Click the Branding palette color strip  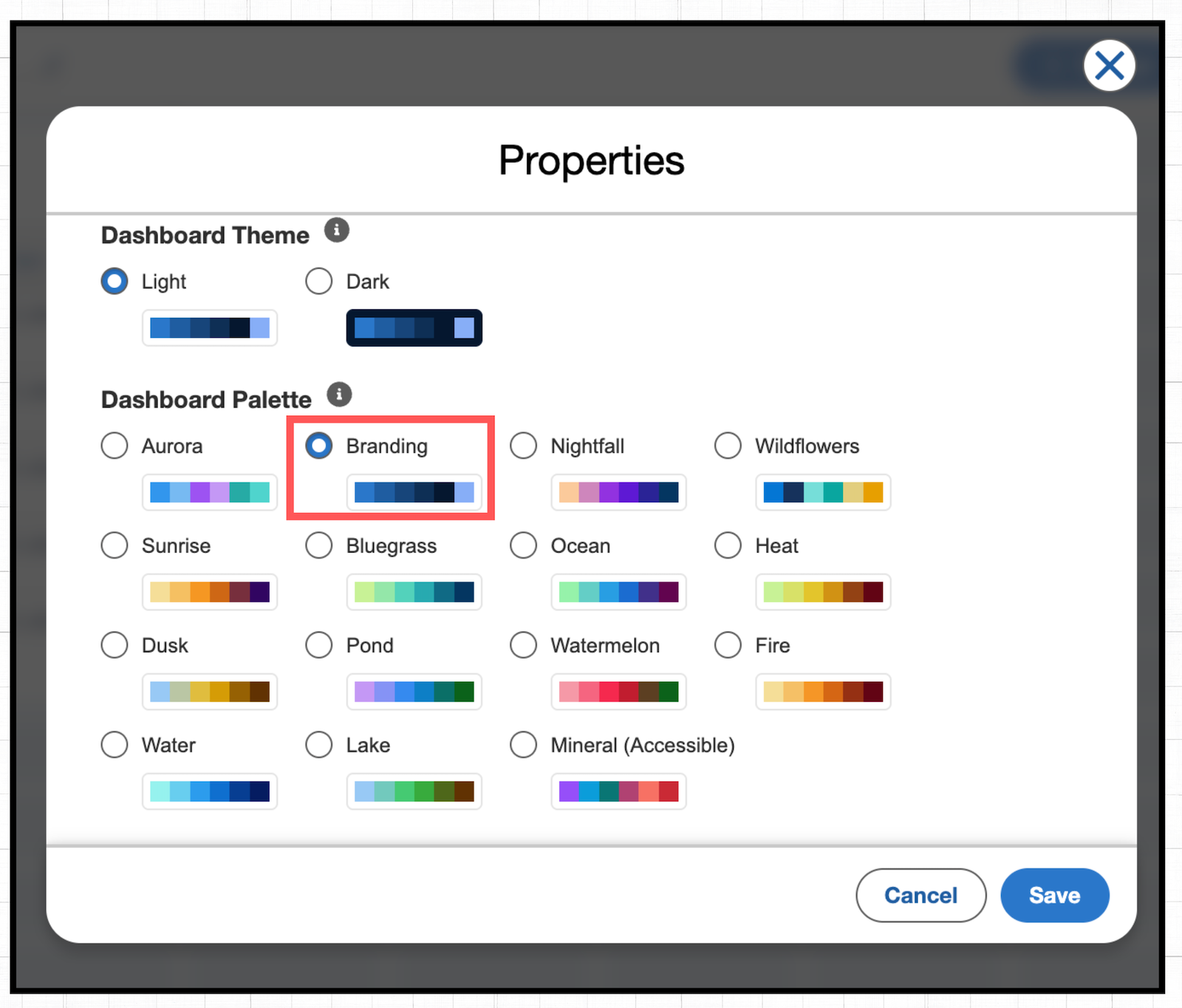click(x=414, y=492)
